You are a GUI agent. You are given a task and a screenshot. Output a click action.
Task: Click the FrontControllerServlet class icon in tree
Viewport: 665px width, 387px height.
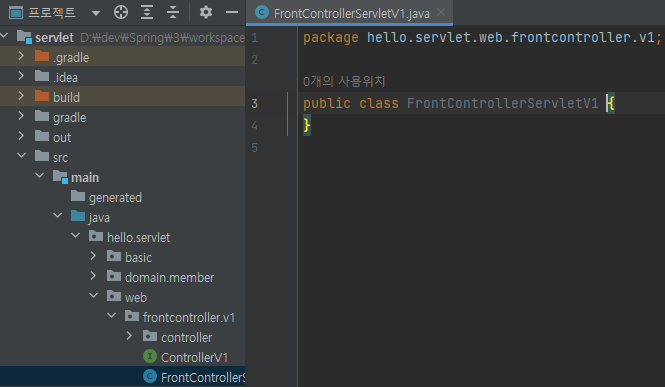tap(150, 376)
